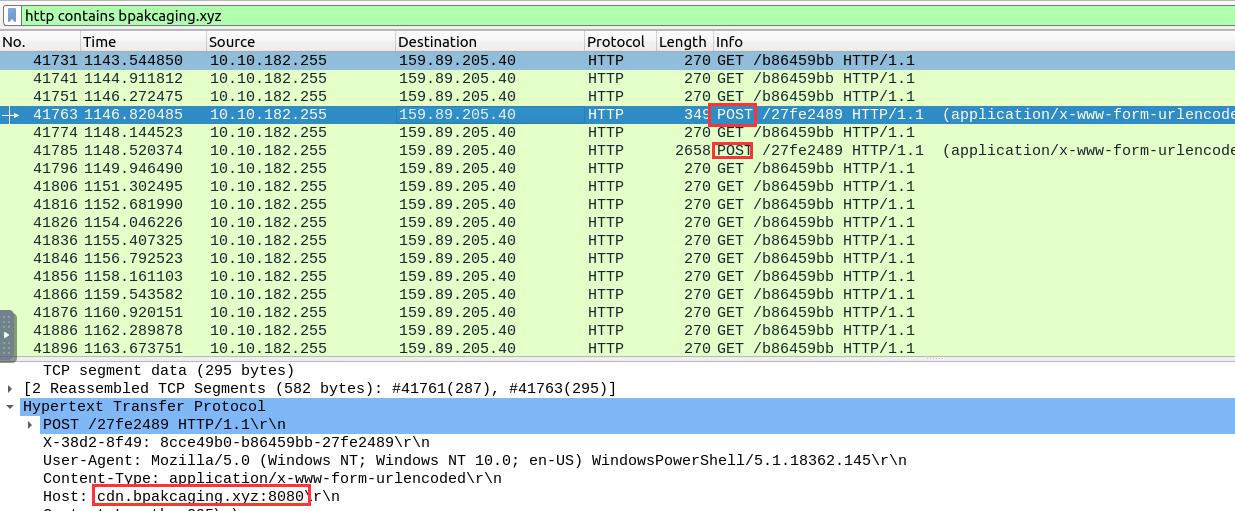
Task: Click the Destination column header
Action: pyautogui.click(x=489, y=42)
